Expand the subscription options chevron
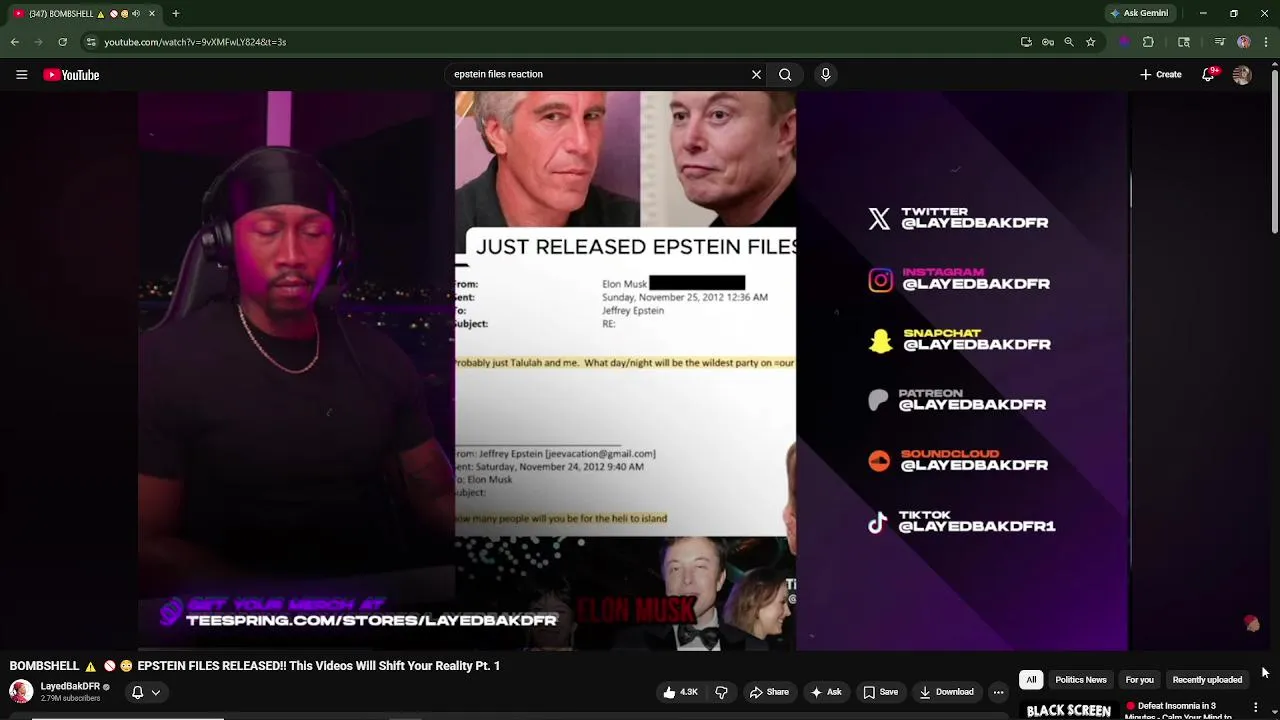 [156, 692]
